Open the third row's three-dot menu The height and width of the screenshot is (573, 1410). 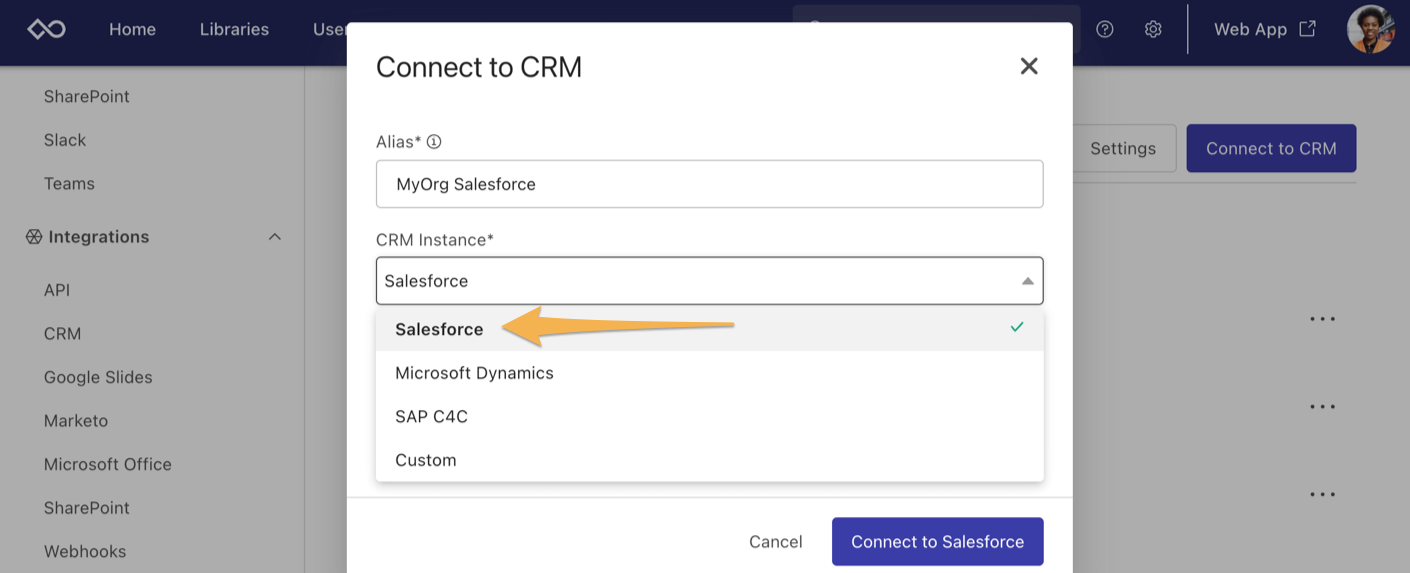(1323, 494)
